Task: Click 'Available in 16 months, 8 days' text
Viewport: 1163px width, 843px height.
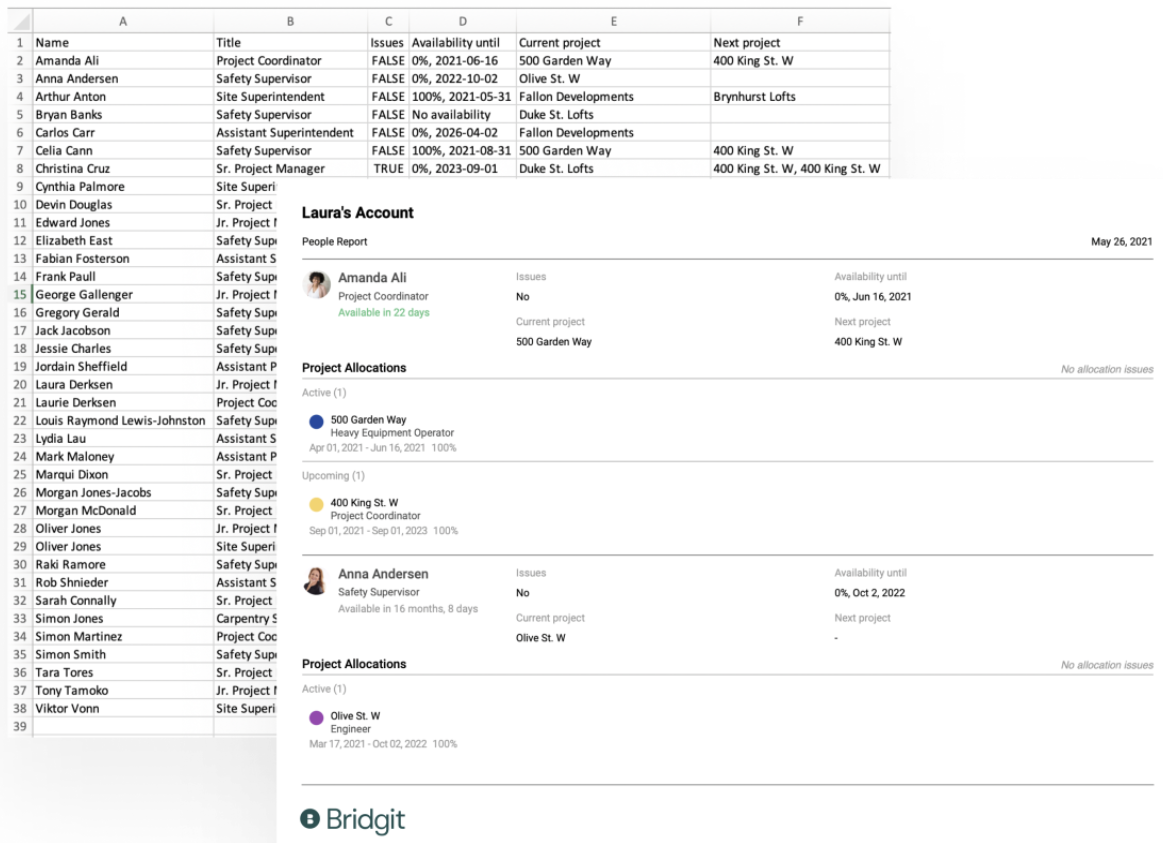Action: (408, 609)
